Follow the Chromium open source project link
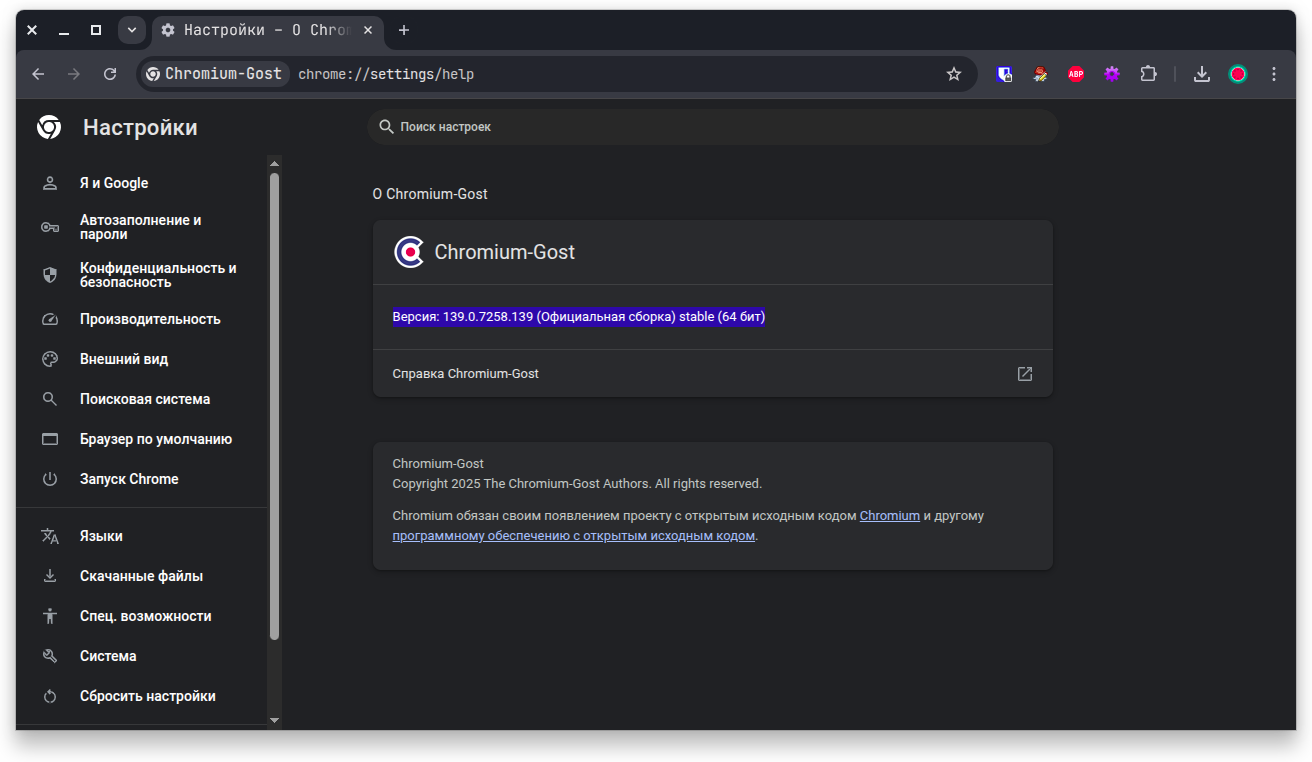The image size is (1312, 762). tap(889, 516)
